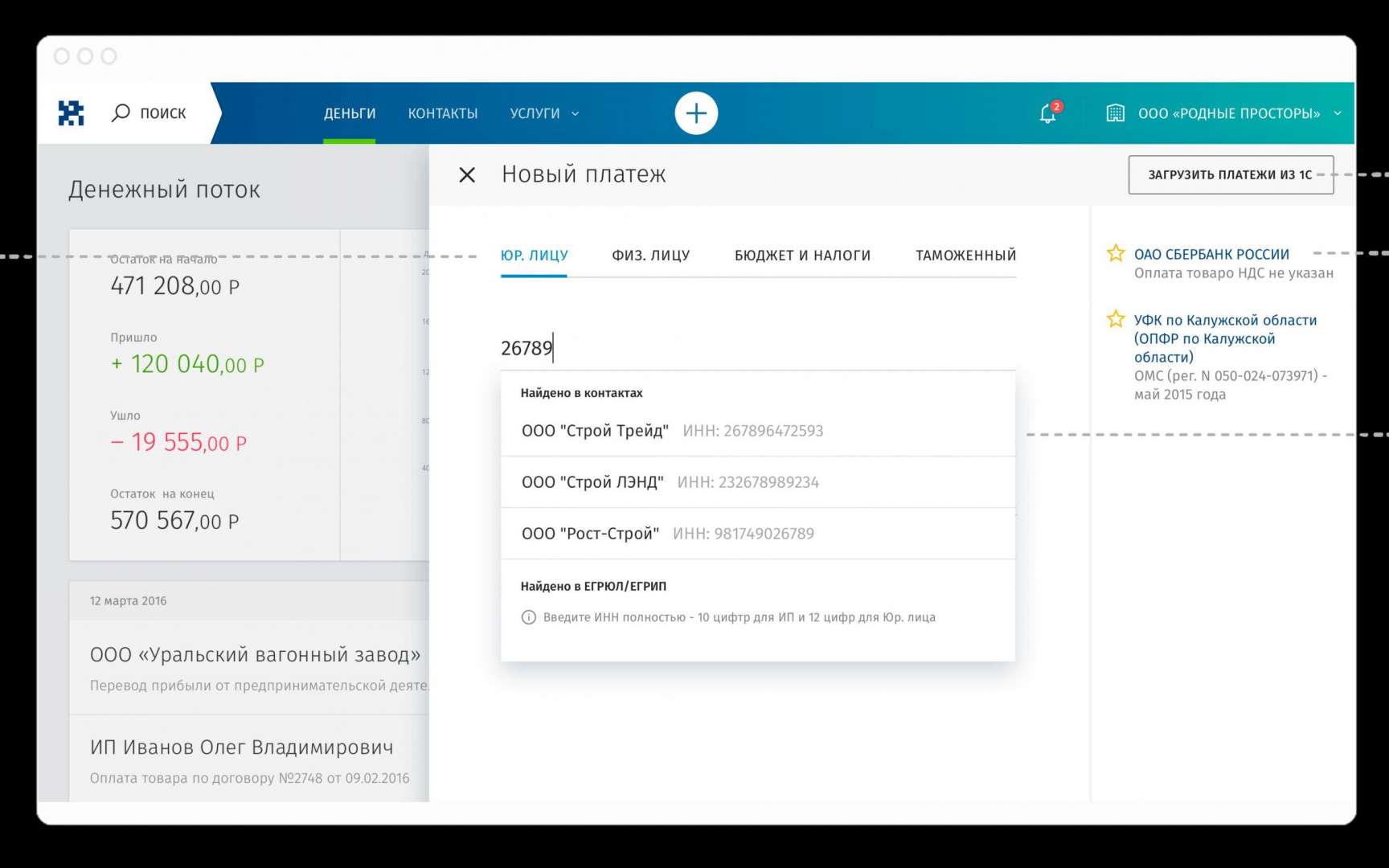Click ОМС (рег. N 050-024-073971) description

click(x=1230, y=385)
